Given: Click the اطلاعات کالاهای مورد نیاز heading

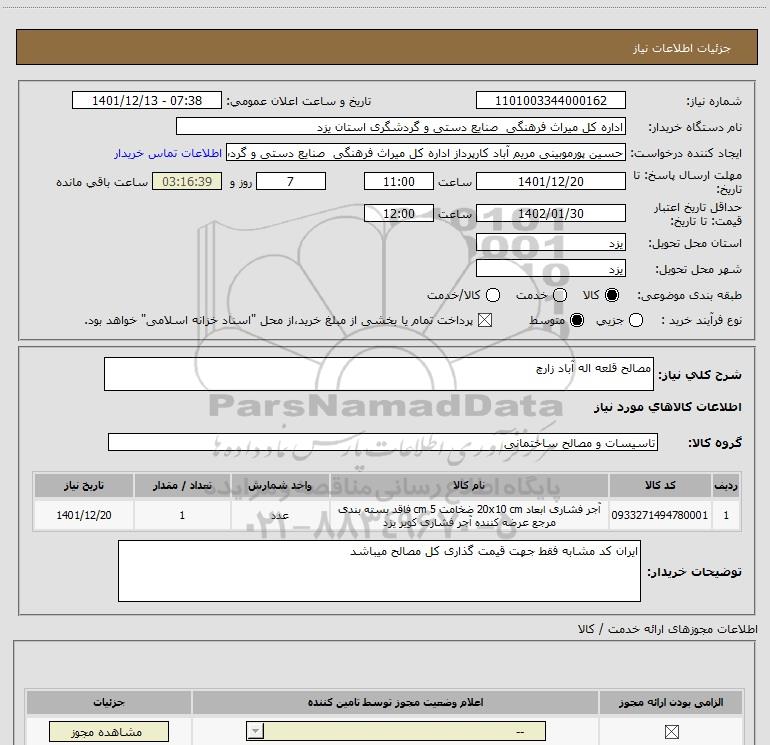Looking at the screenshot, I should click(x=667, y=407).
